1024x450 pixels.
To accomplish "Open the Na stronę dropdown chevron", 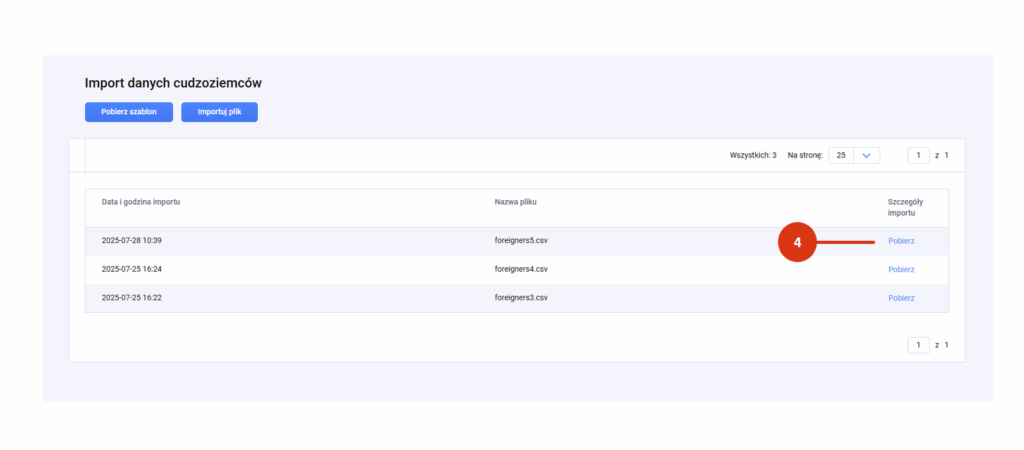I will [867, 155].
